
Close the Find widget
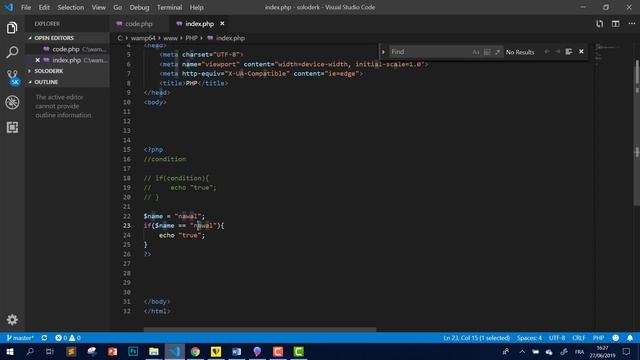point(581,52)
